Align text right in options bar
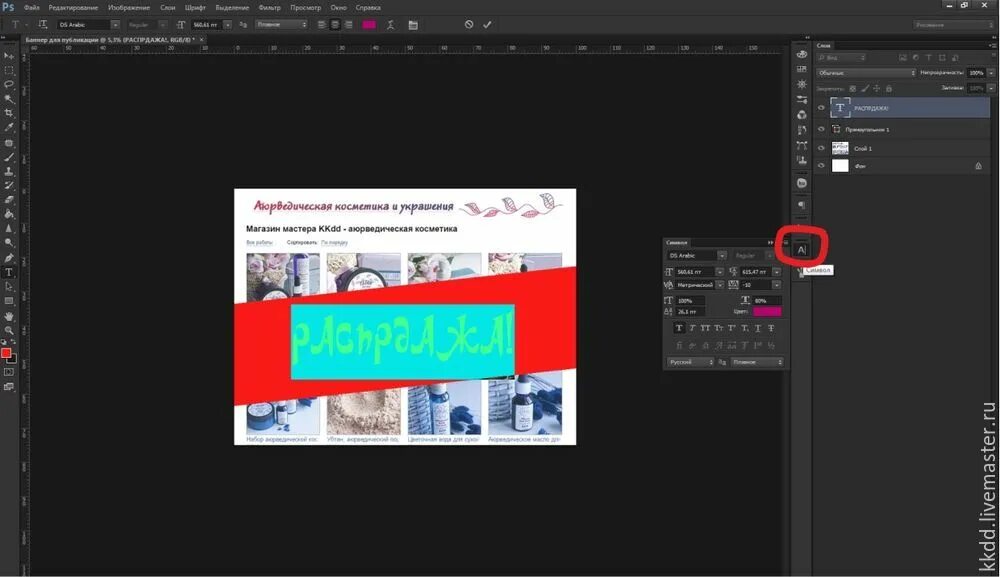Screen dimensions: 1000x577 click(x=349, y=24)
